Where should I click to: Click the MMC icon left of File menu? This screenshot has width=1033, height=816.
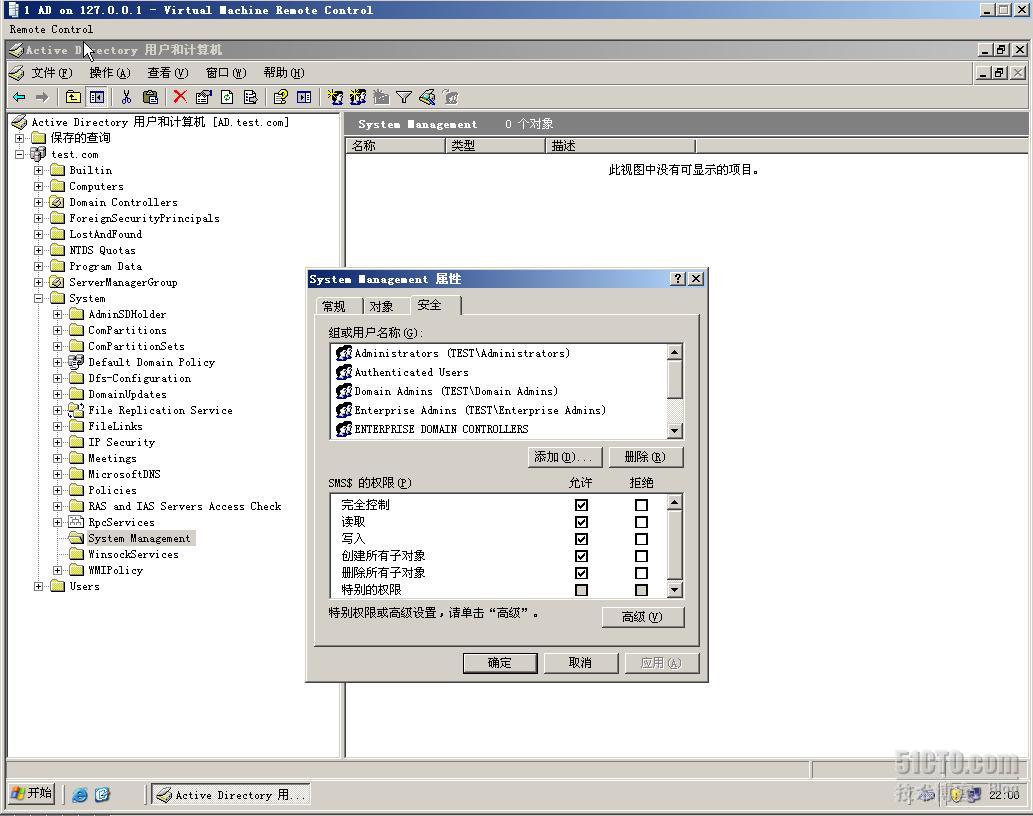(x=17, y=72)
